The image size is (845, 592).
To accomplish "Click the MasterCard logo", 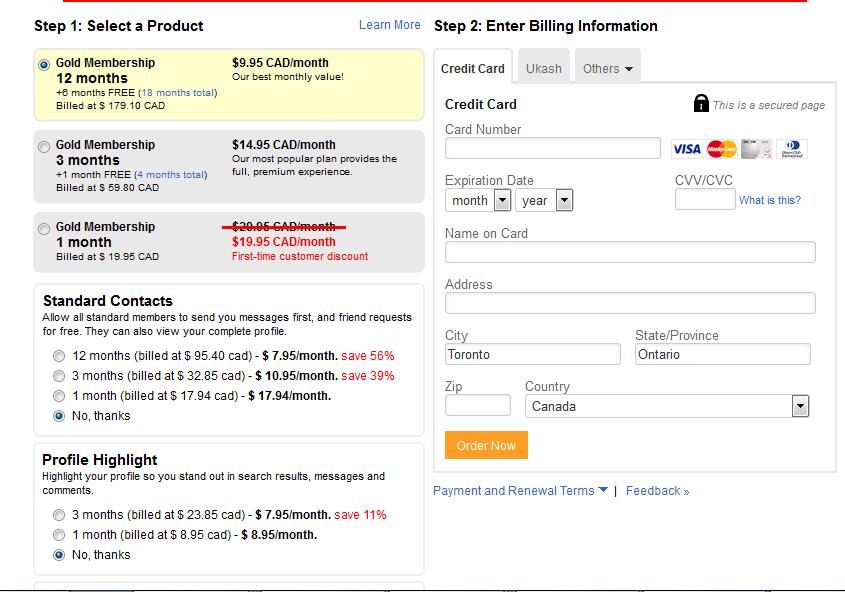I will point(721,149).
